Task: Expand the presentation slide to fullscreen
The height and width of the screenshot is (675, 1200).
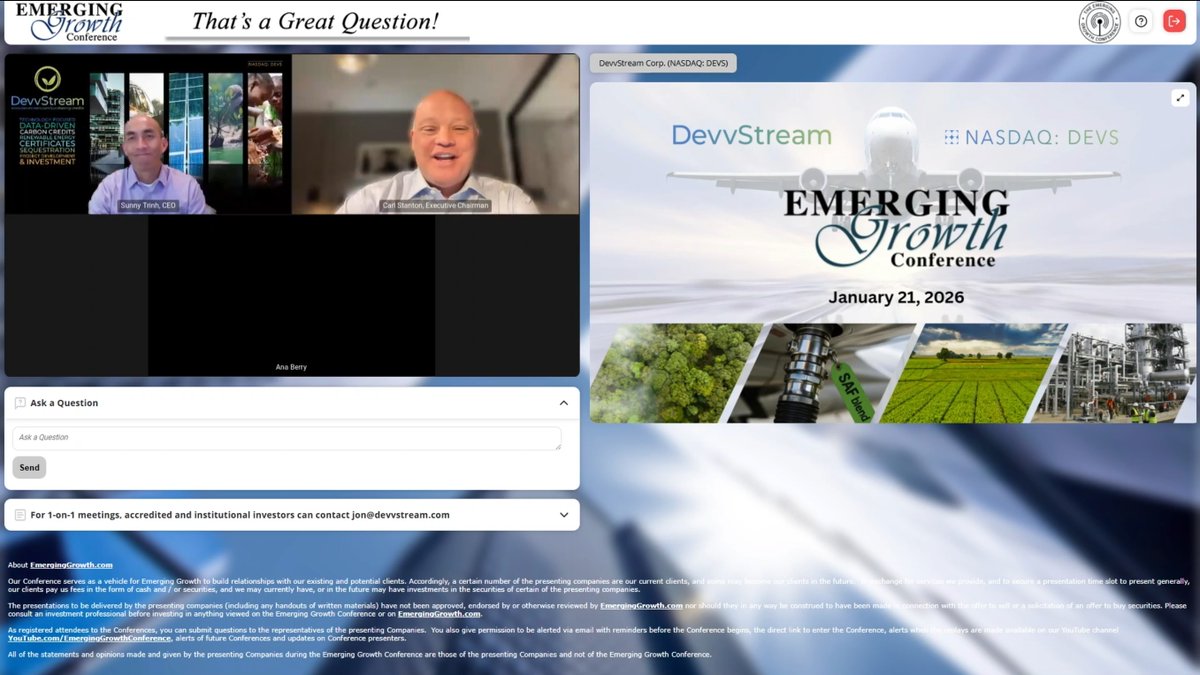Action: [x=1181, y=97]
